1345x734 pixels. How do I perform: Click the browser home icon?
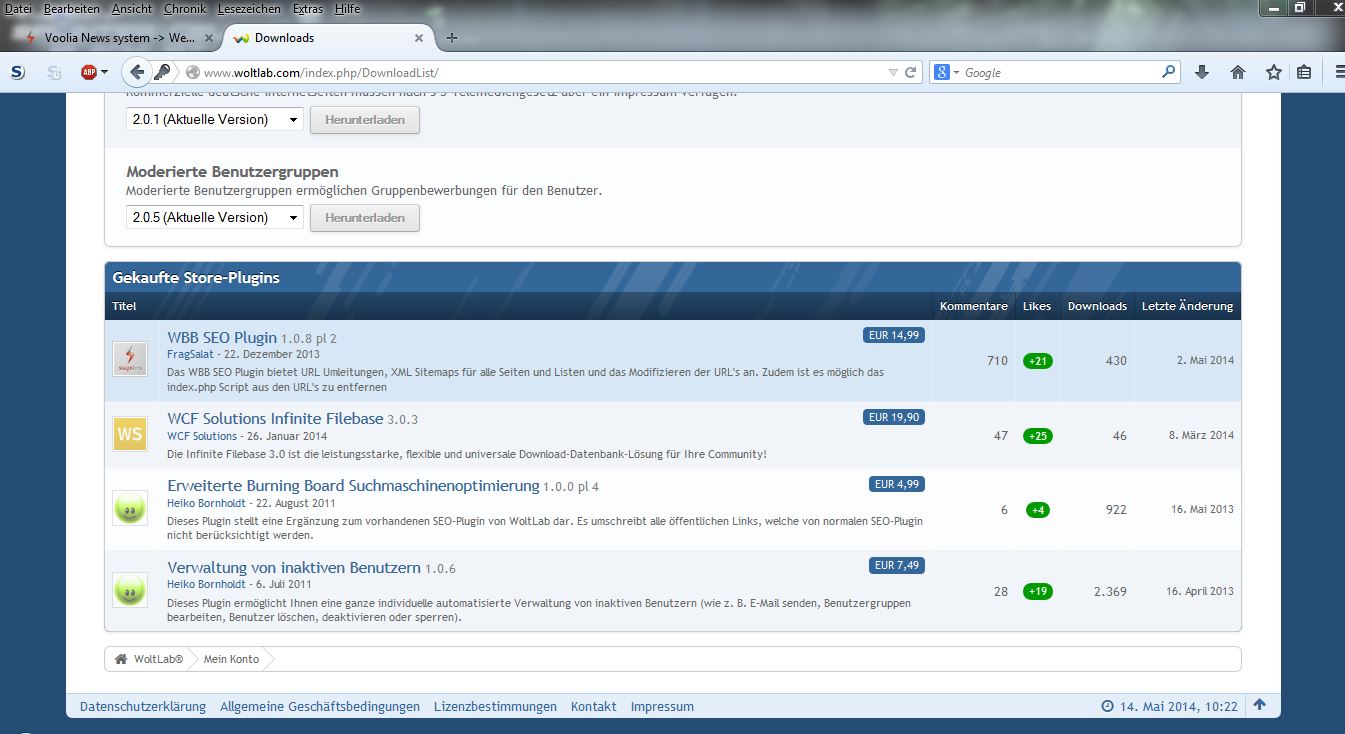coord(1238,73)
